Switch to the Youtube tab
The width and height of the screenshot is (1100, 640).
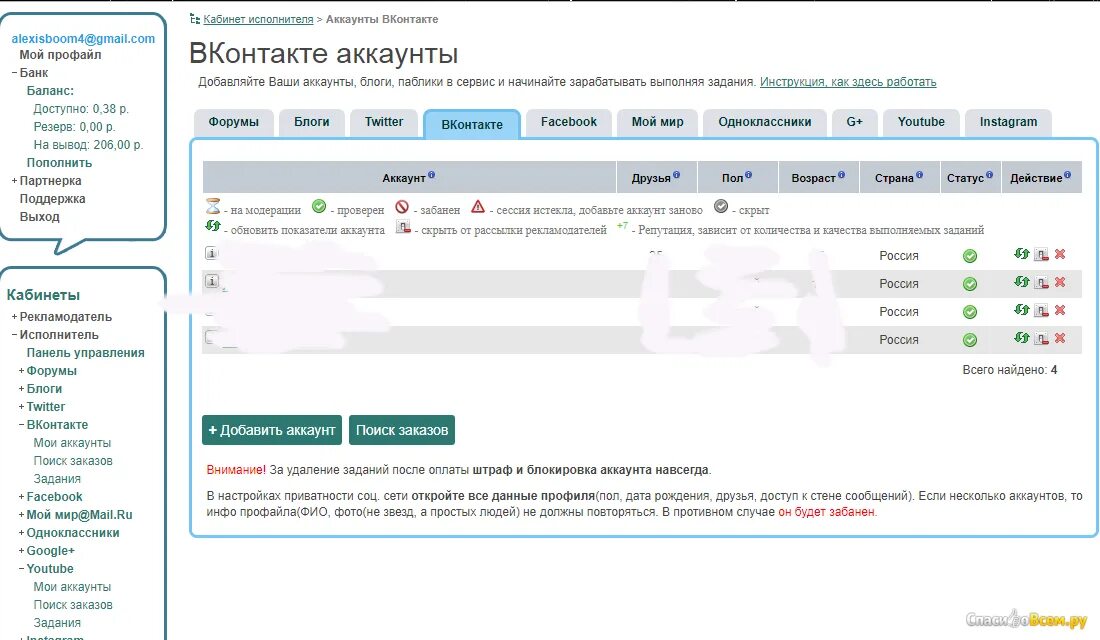coord(921,122)
